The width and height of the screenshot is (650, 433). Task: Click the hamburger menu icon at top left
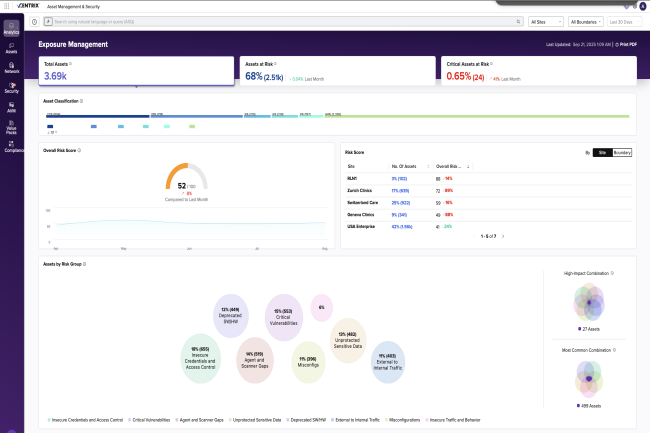click(x=8, y=5)
